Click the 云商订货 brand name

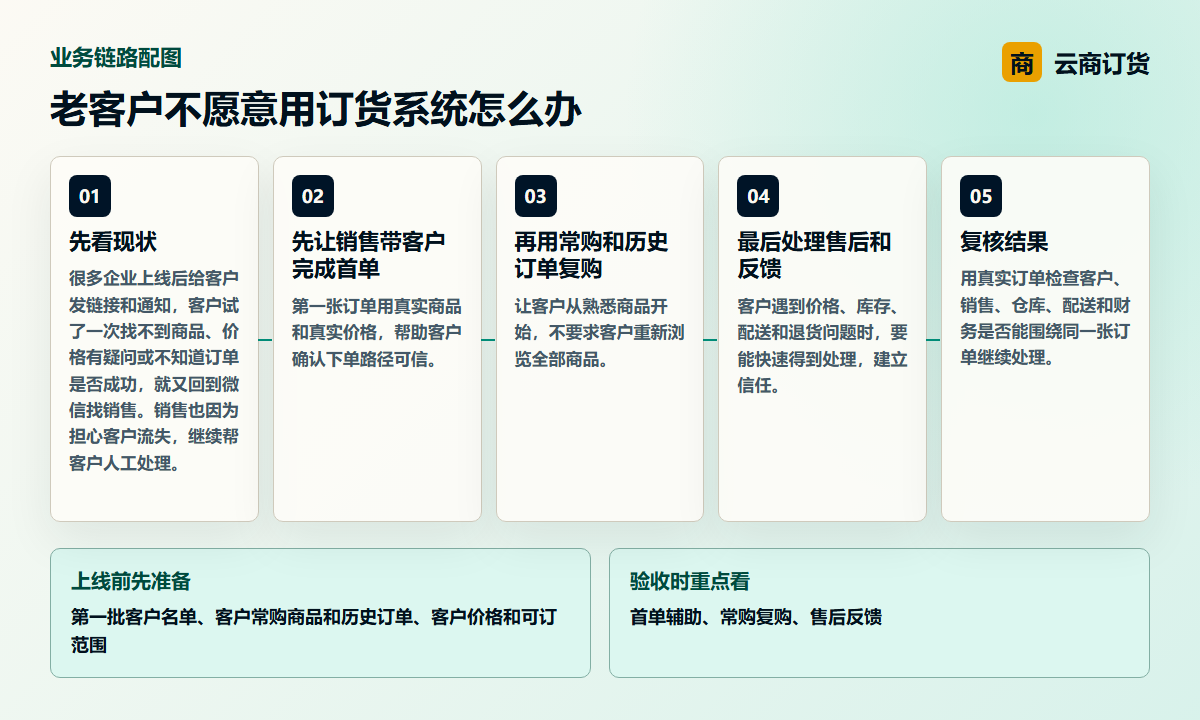pyautogui.click(x=1102, y=63)
